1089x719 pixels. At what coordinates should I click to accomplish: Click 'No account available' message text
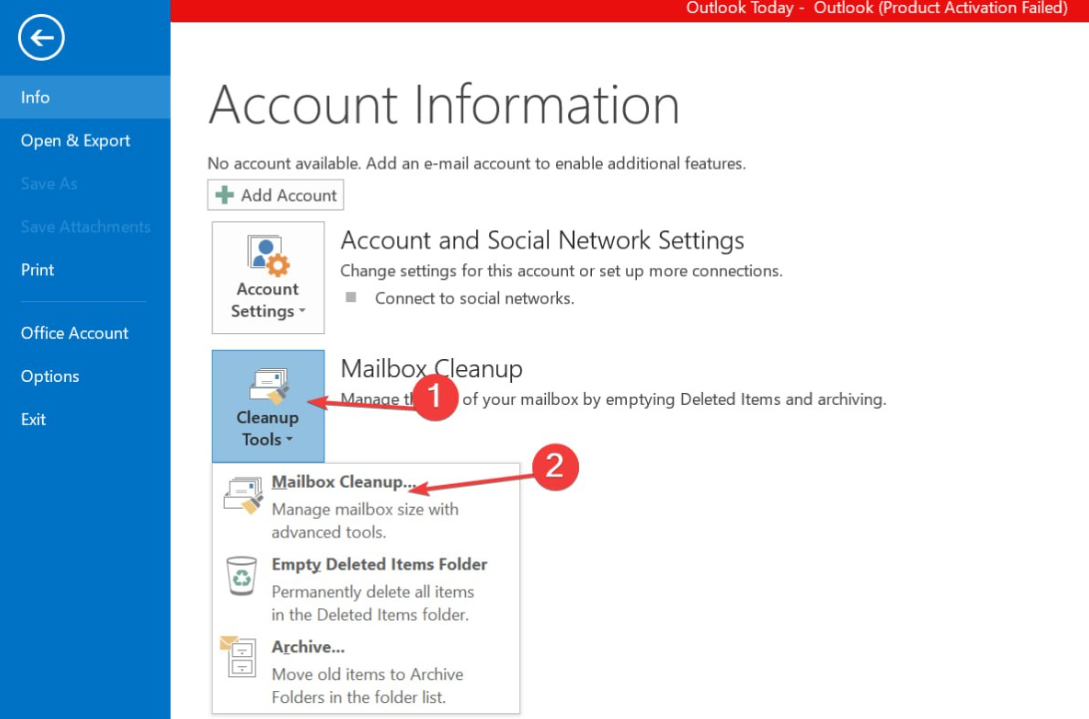476,163
